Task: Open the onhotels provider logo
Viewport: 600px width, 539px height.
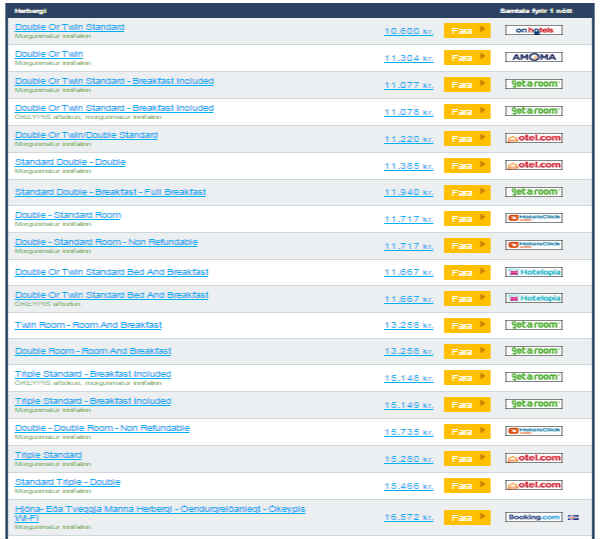Action: (x=534, y=30)
